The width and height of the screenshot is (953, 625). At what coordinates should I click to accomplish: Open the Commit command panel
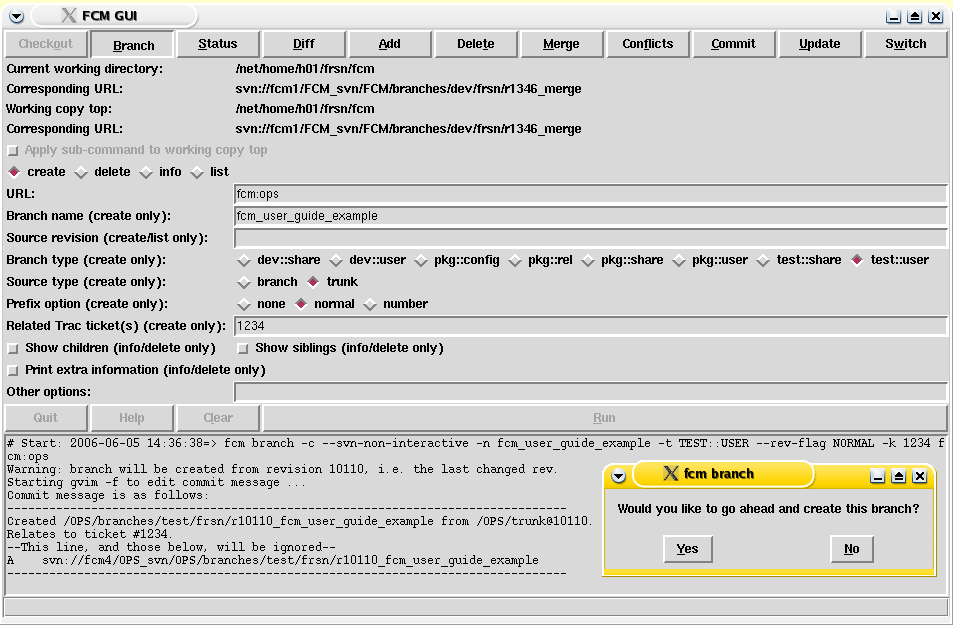click(733, 44)
